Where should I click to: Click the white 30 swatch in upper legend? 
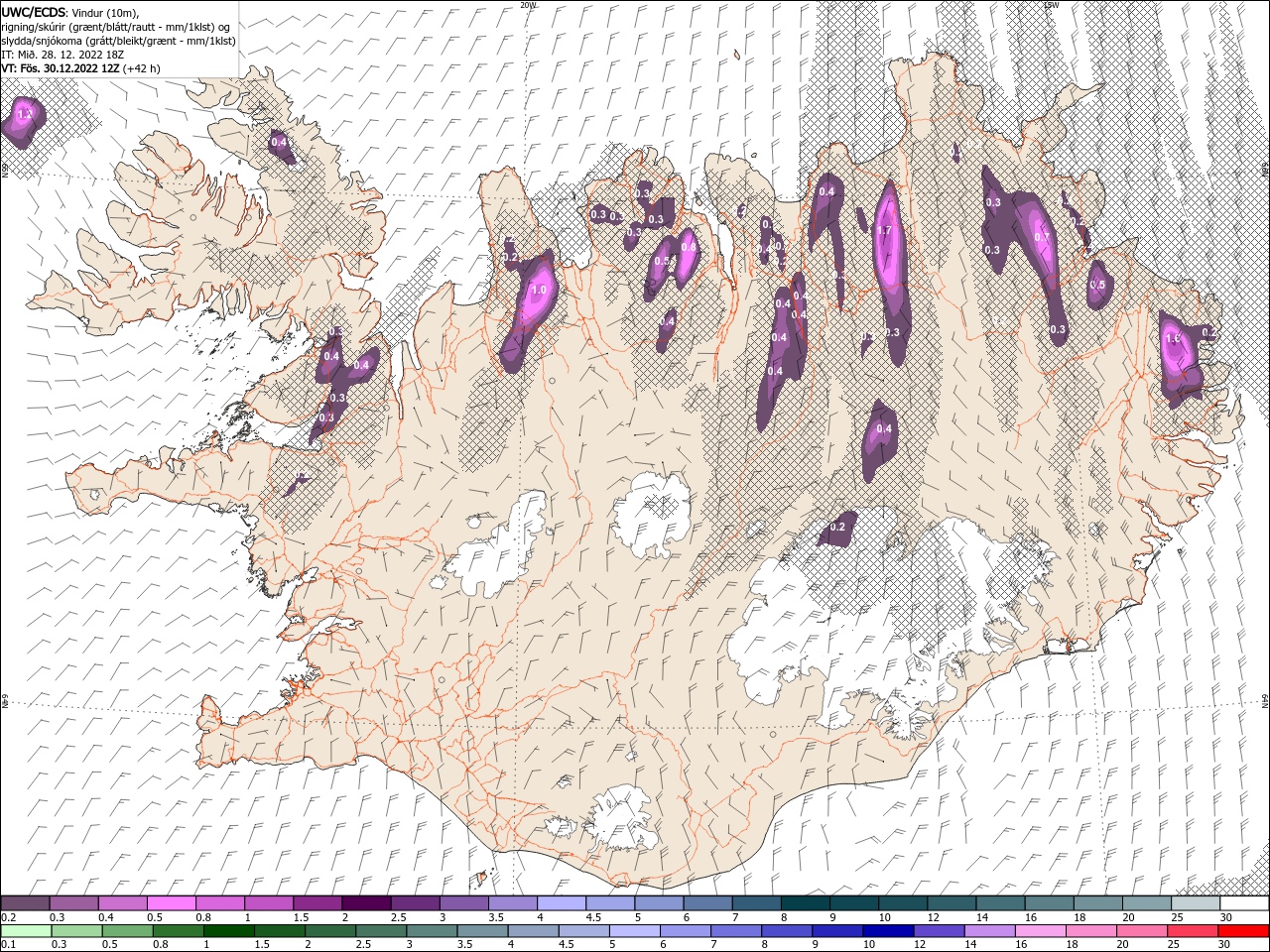[x=1244, y=903]
